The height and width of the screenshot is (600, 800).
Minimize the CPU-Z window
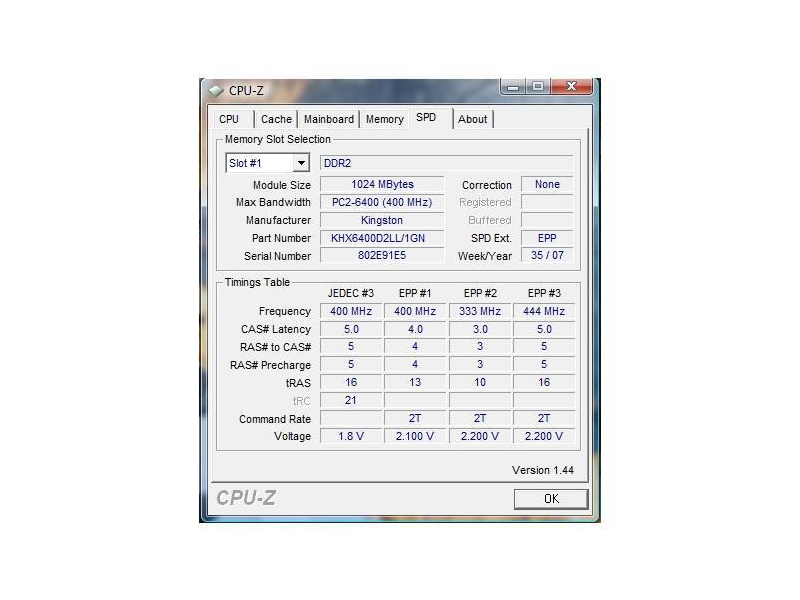(513, 87)
